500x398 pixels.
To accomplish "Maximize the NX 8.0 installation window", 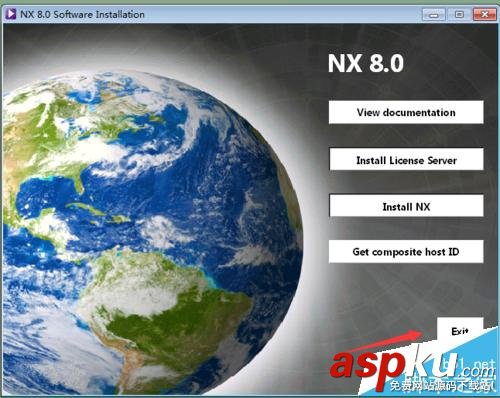I will click(x=459, y=14).
